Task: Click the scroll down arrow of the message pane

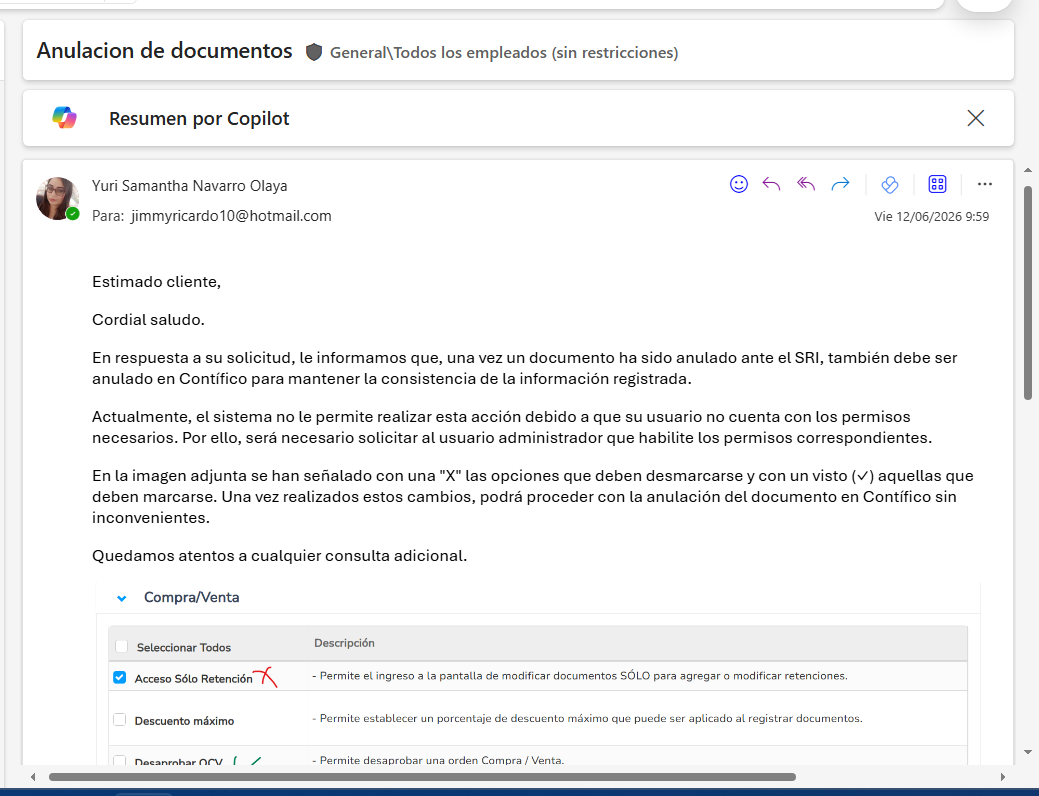Action: [1028, 752]
